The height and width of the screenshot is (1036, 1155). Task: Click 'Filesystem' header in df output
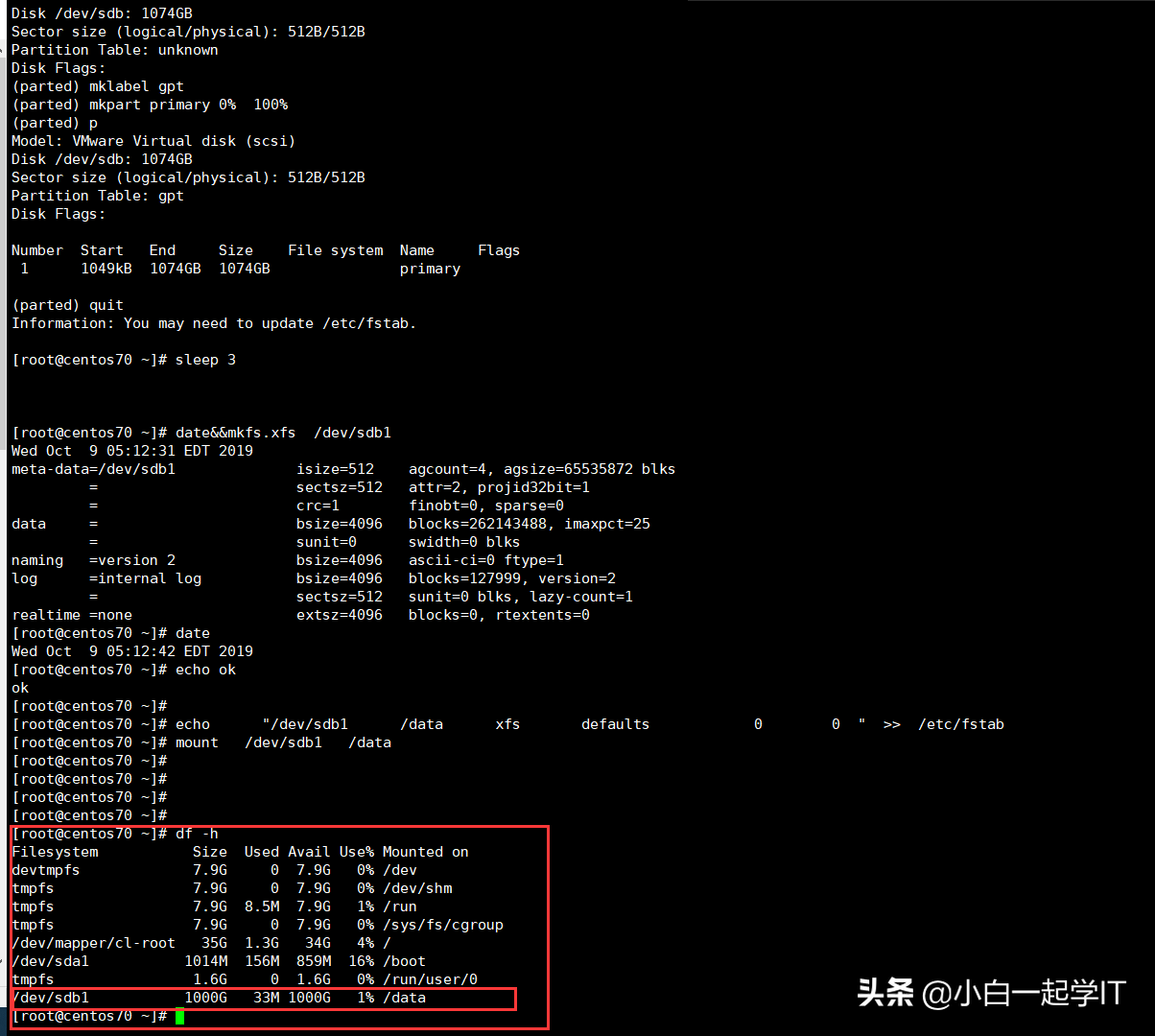click(55, 852)
